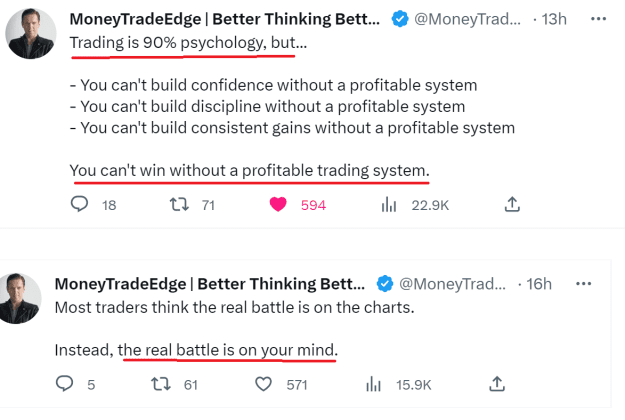Viewport: 625px width, 420px height.
Task: Retweet the tweet with 61 reposts
Action: click(x=161, y=384)
